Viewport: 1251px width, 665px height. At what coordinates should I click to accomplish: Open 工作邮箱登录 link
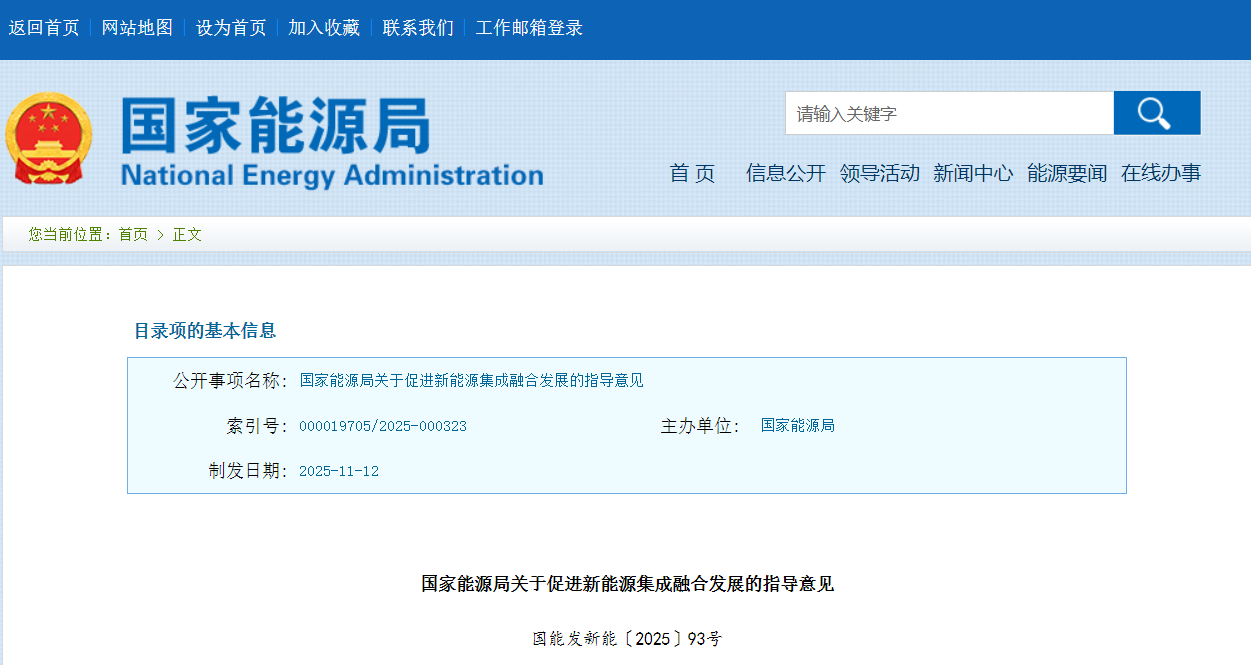point(529,28)
